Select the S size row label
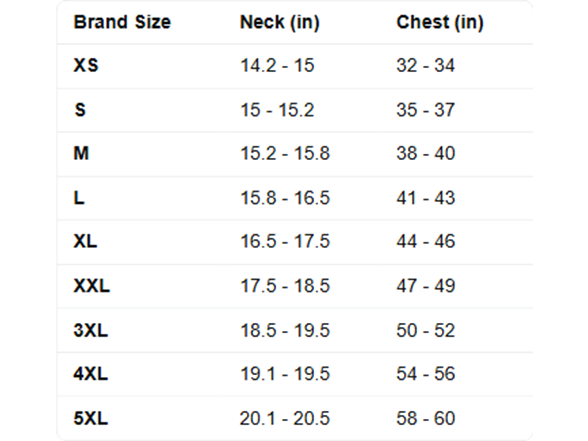The height and width of the screenshot is (441, 588). click(x=80, y=110)
